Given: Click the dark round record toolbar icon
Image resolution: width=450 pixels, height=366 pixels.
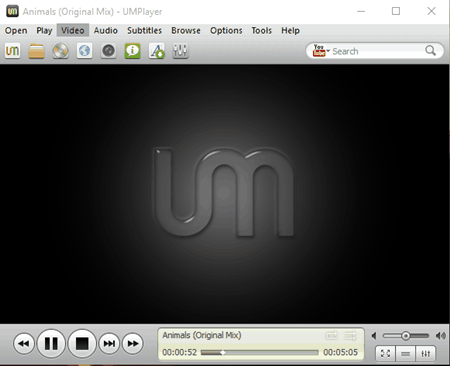Looking at the screenshot, I should pos(108,51).
